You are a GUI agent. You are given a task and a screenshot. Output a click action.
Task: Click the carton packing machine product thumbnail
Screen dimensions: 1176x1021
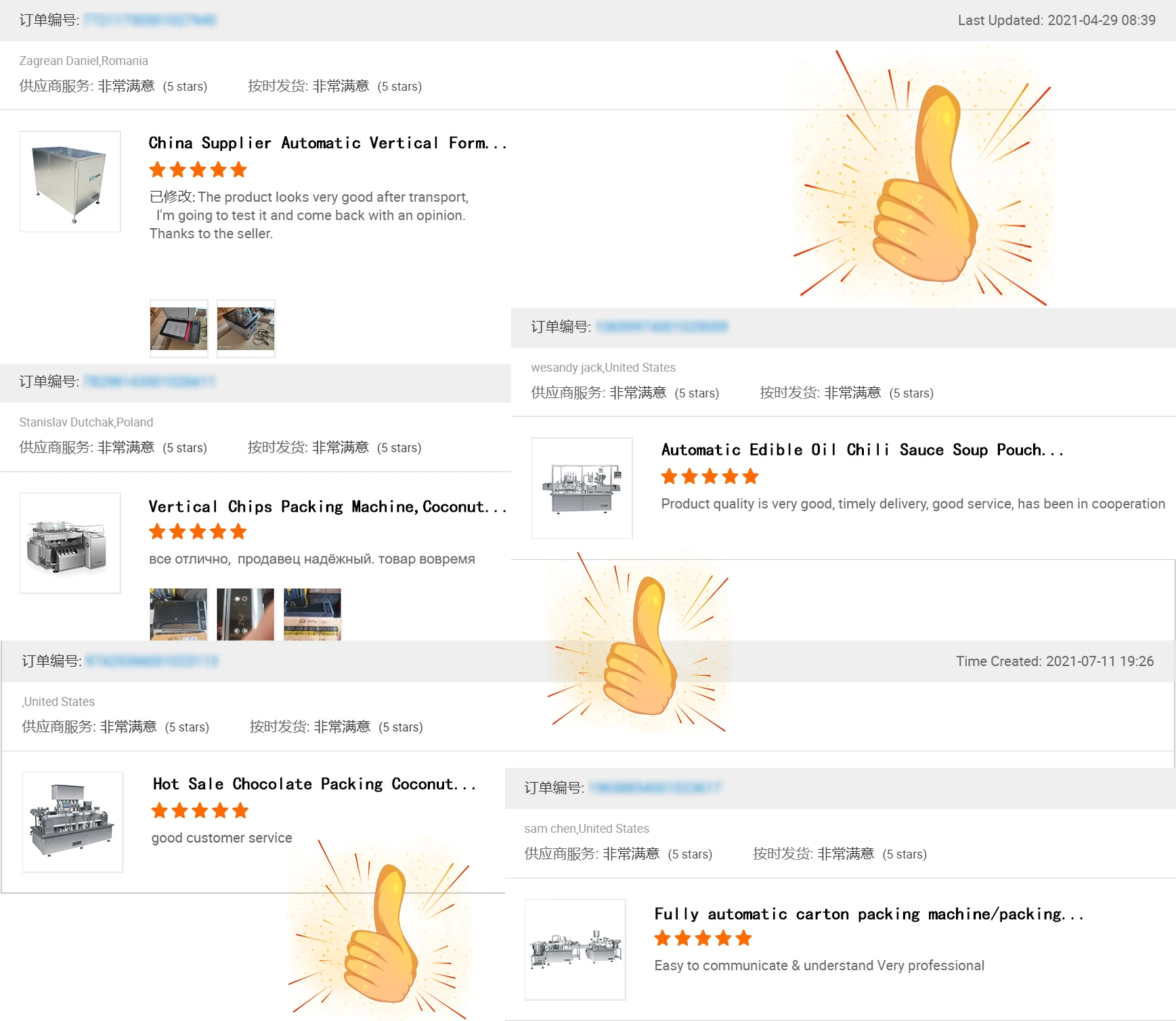point(575,950)
